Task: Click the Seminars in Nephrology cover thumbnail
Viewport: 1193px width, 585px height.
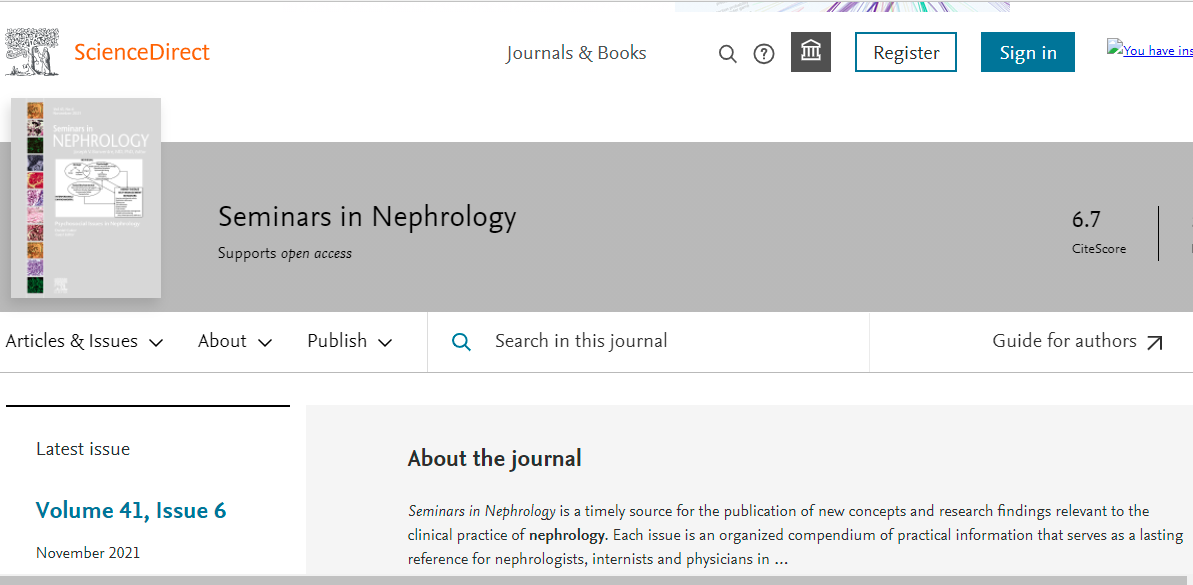Action: tap(86, 197)
